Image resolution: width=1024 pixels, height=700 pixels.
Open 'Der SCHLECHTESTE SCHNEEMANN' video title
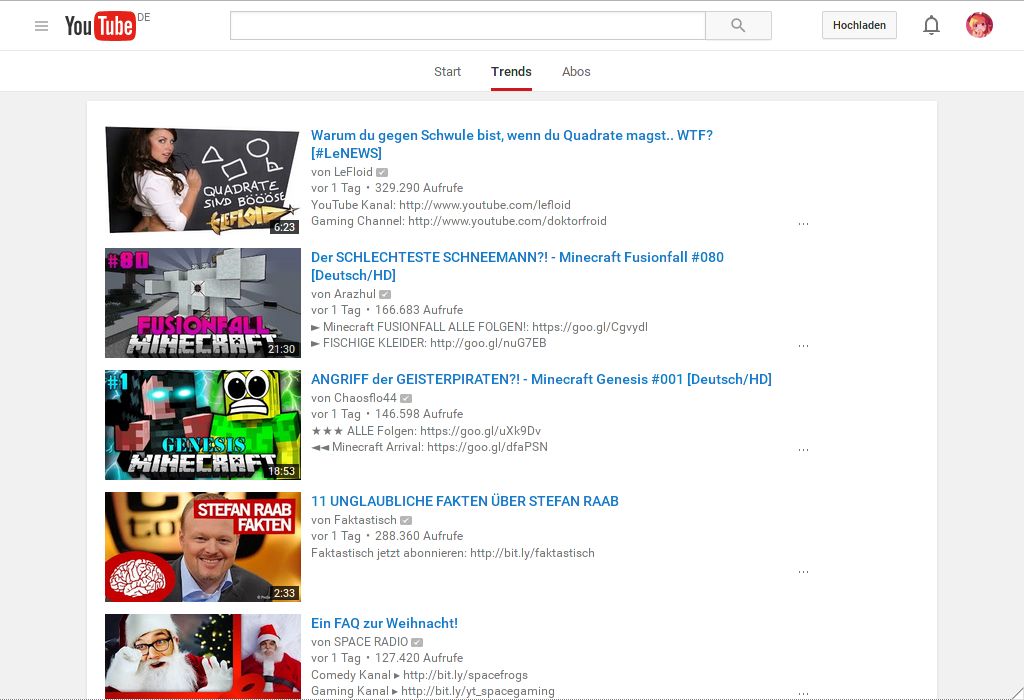point(517,266)
